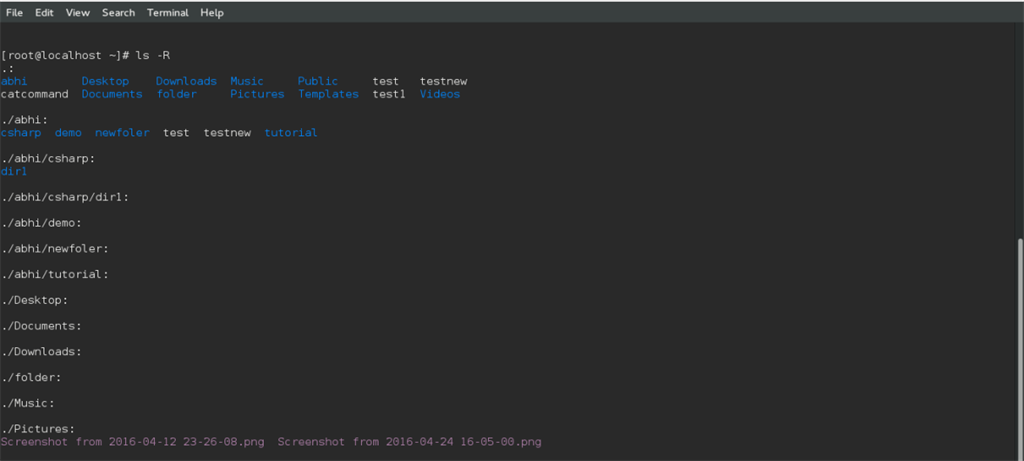Click the csharp folder under ./abhi

21,133
